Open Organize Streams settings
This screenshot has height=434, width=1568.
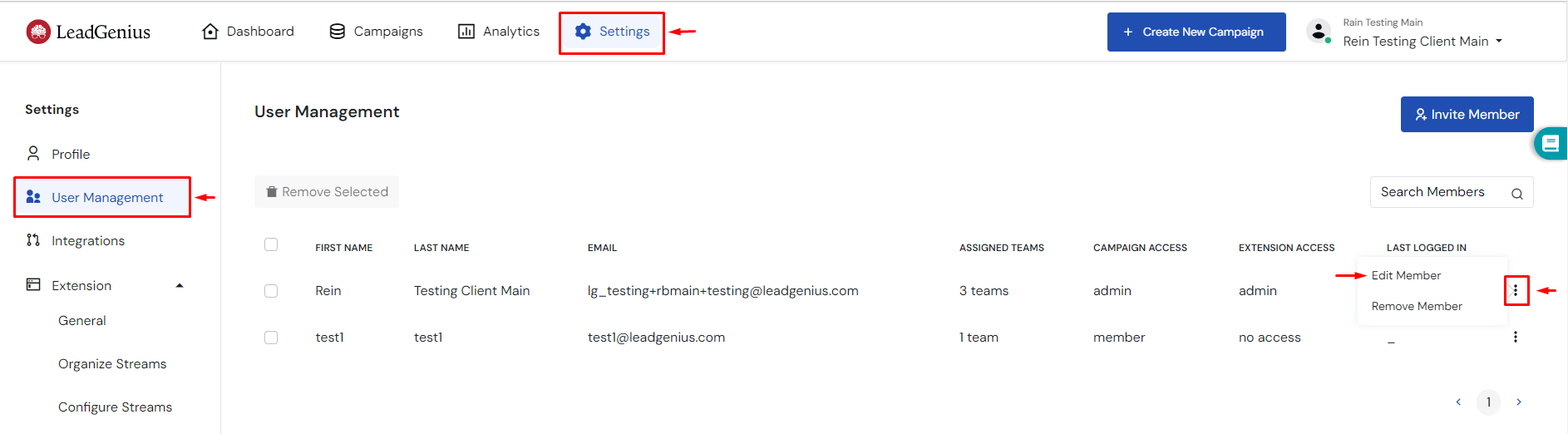click(112, 363)
